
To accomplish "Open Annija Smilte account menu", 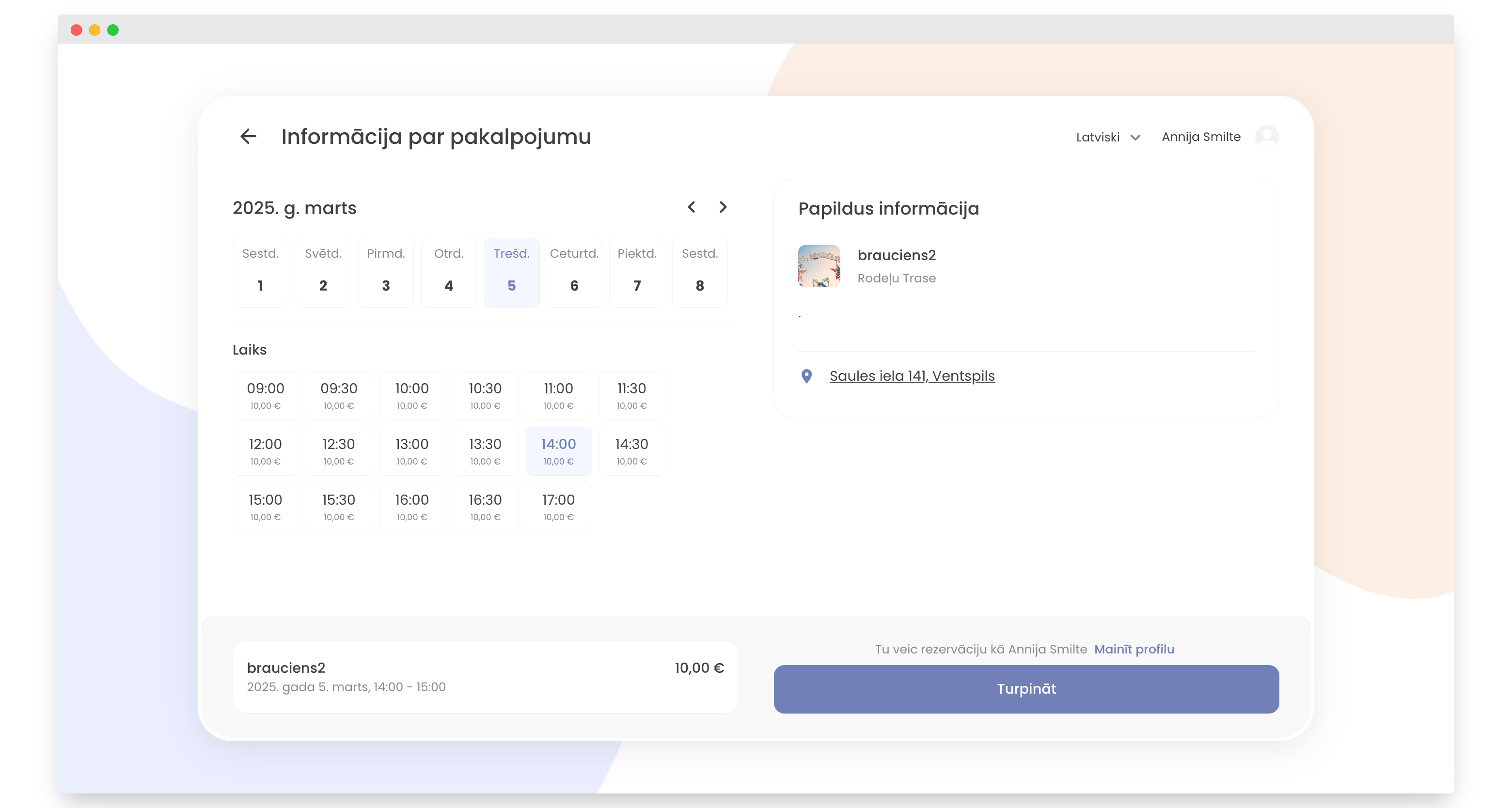I will [x=1201, y=137].
